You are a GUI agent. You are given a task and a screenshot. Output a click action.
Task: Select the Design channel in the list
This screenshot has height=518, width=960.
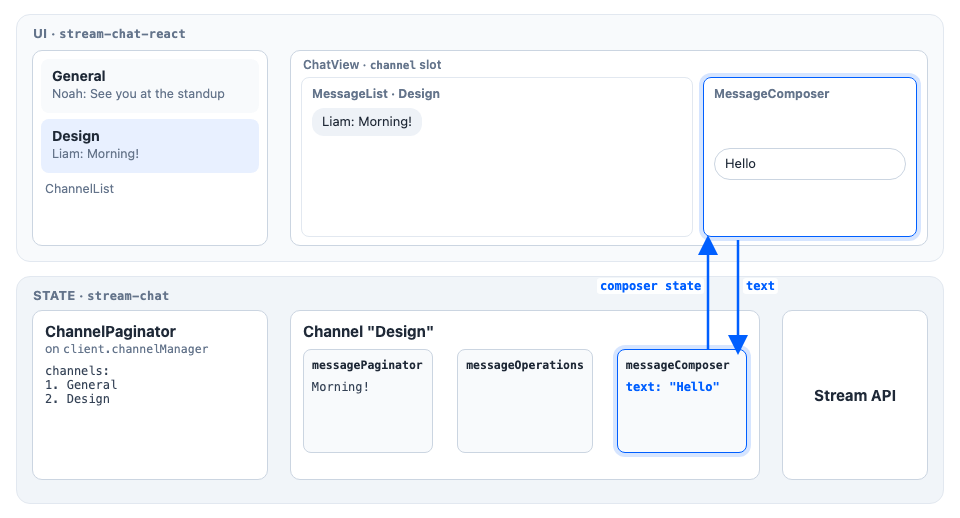click(149, 146)
